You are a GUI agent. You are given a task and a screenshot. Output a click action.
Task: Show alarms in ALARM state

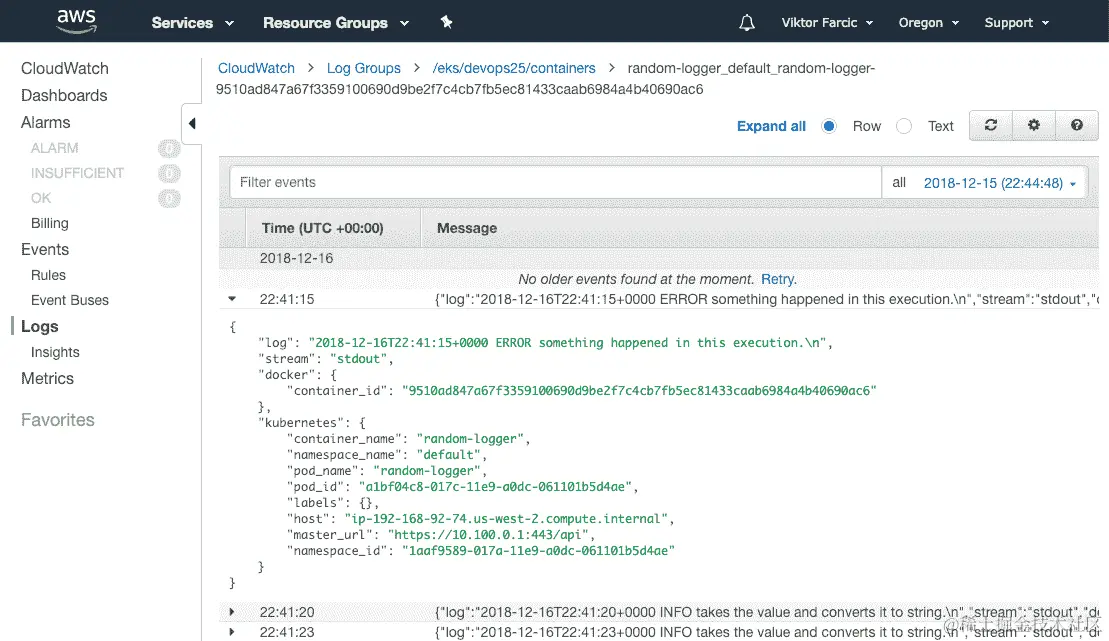[x=54, y=148]
